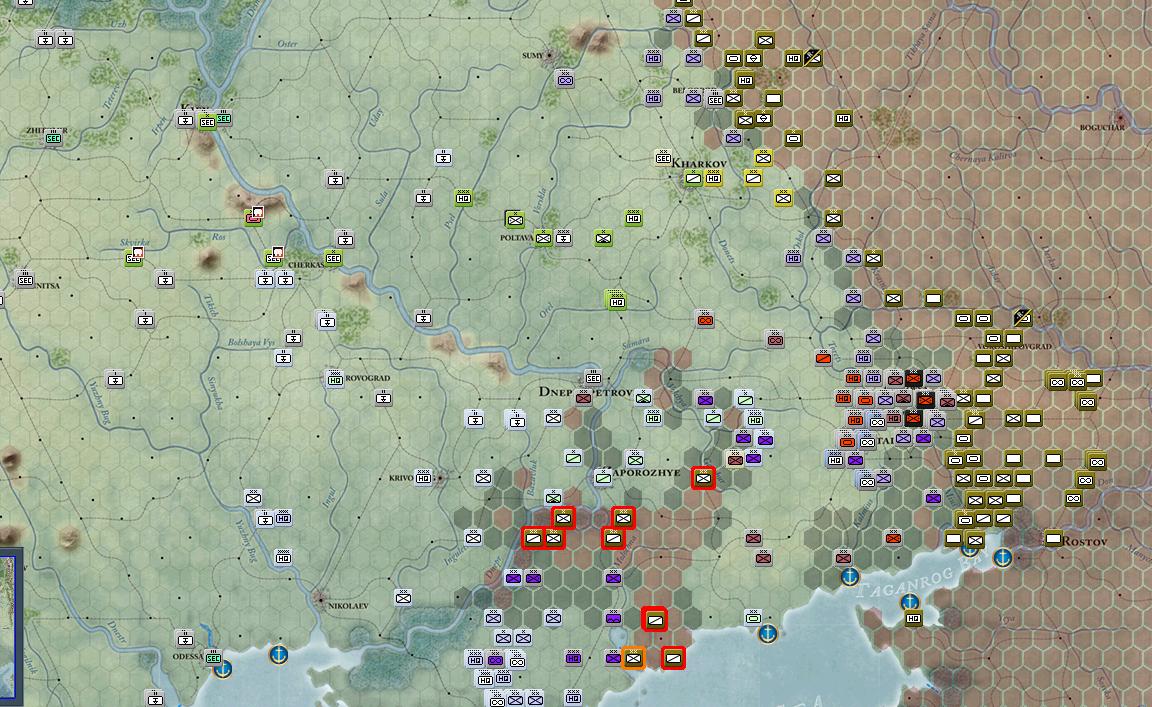This screenshot has width=1152, height=707.
Task: Click anchor icon below the Taganrog Bay label
Action: click(910, 603)
